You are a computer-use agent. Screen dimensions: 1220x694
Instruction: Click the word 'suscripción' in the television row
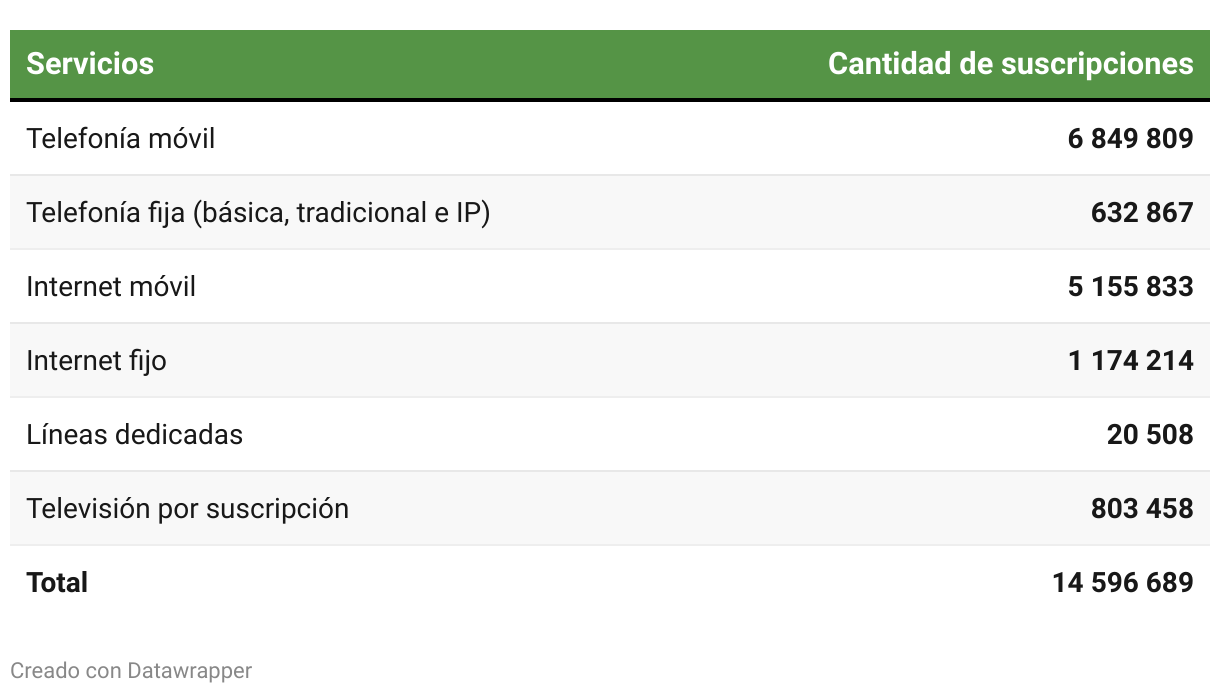pyautogui.click(x=277, y=508)
